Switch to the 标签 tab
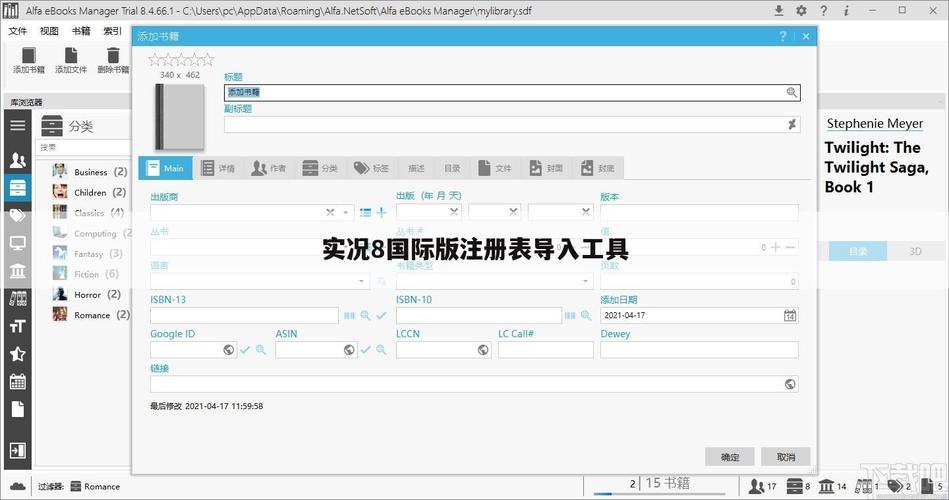 (x=372, y=168)
